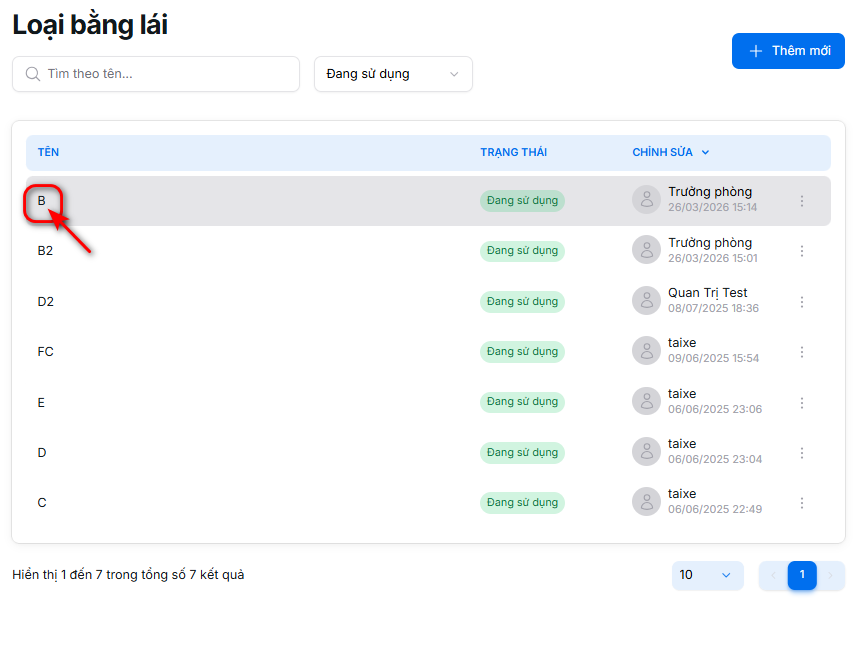Select the license type named FC
This screenshot has width=868, height=649.
point(46,352)
